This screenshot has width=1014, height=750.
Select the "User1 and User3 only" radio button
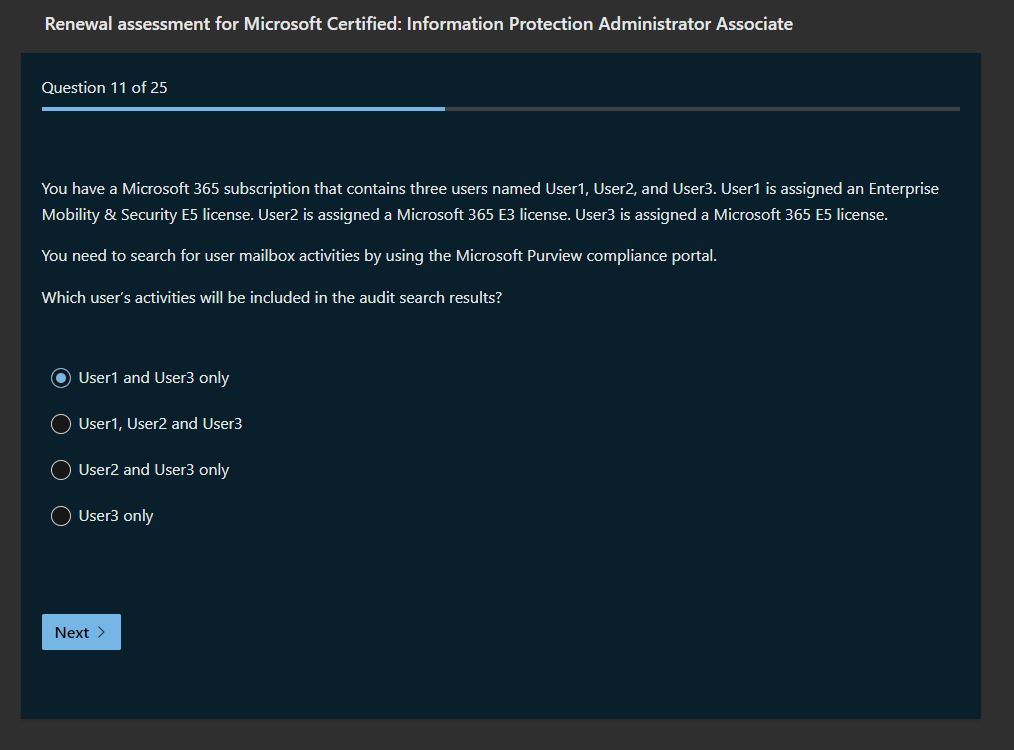tap(61, 378)
